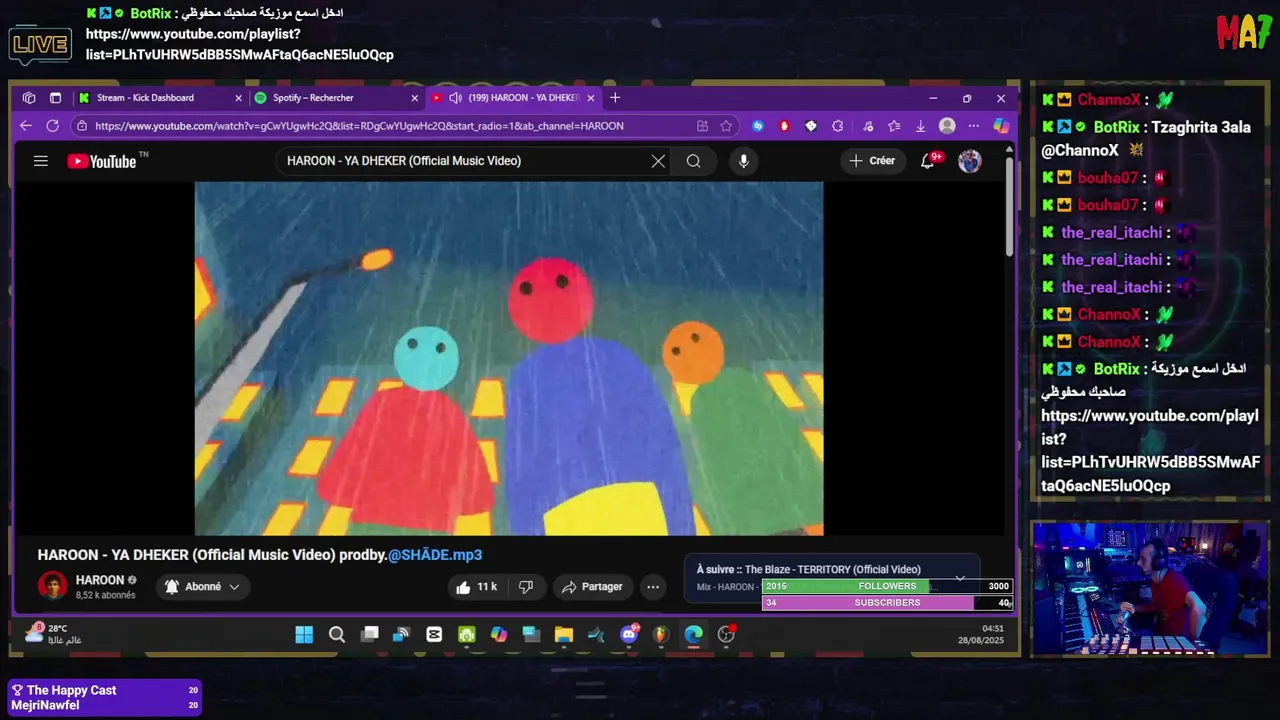Click the YouTube page vertical scrollbar
The image size is (1280, 720).
[x=1010, y=205]
